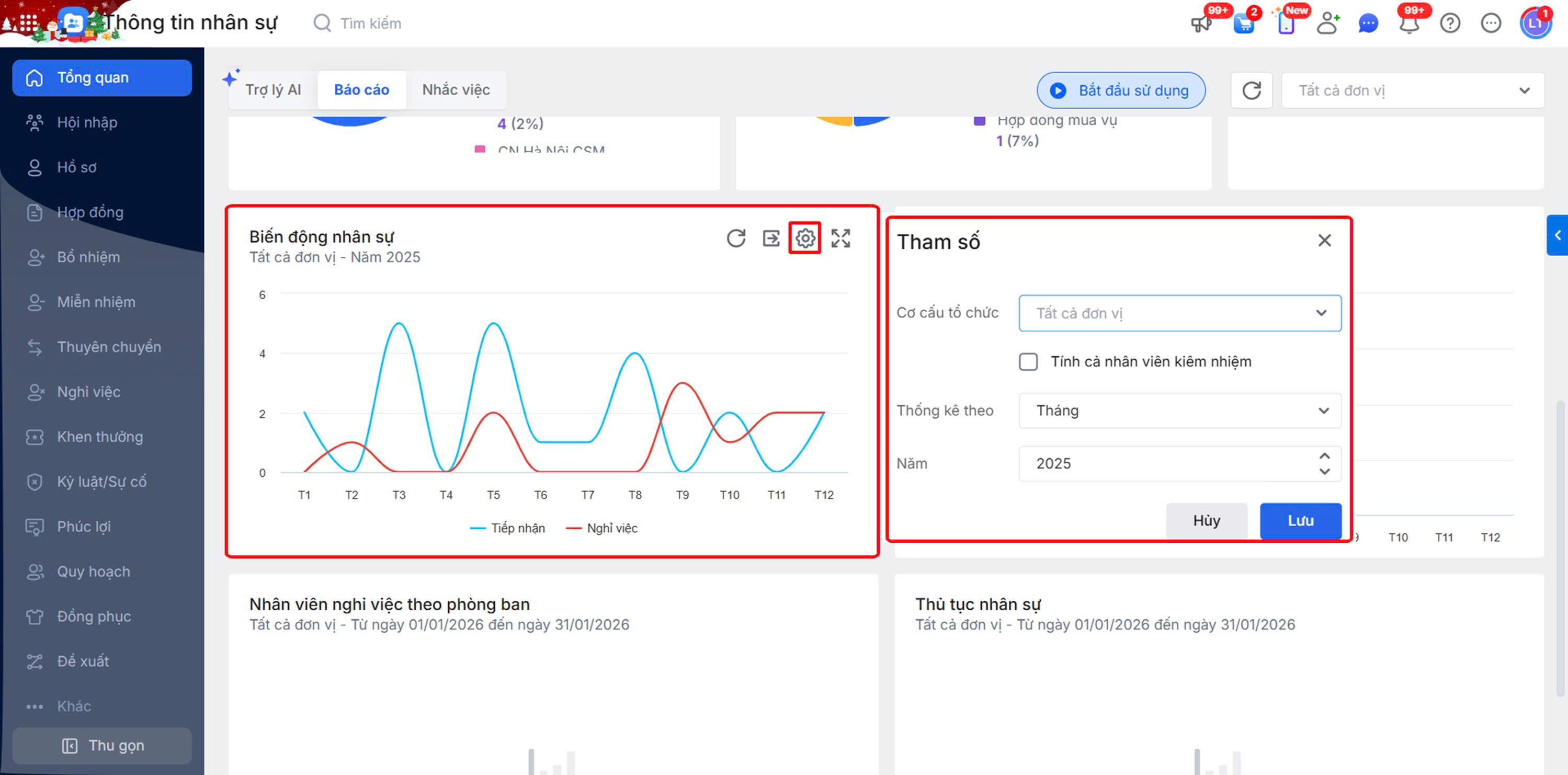Open the Cơ cấu tổ chức dropdown
The height and width of the screenshot is (775, 1568).
[x=1179, y=313]
